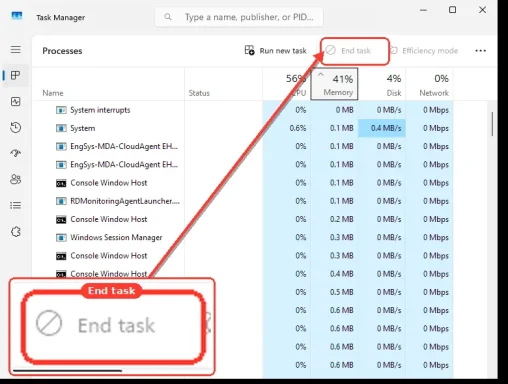Open the Performance page from sidebar
Viewport: 508px width, 384px height.
pyautogui.click(x=16, y=101)
